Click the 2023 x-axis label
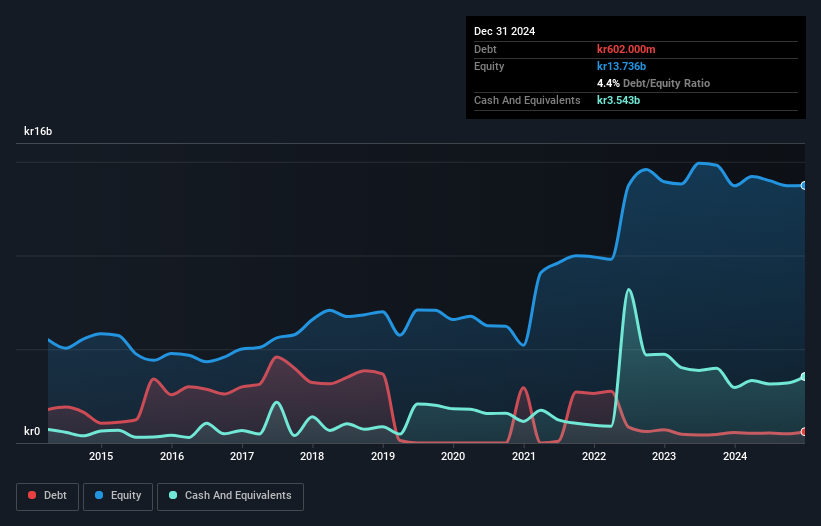The width and height of the screenshot is (821, 526). (x=664, y=456)
